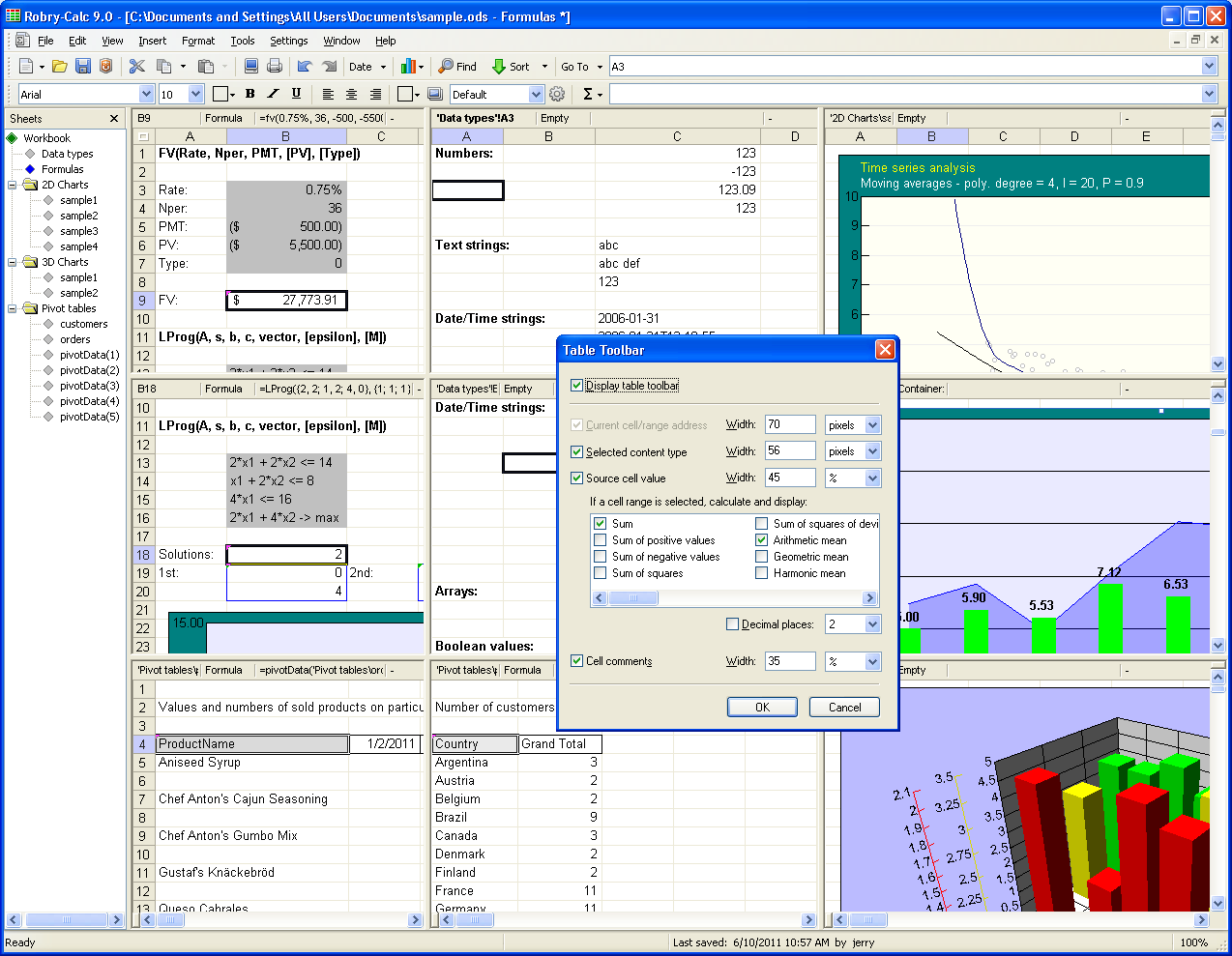
Task: Click the Open folder icon
Action: (x=60, y=67)
